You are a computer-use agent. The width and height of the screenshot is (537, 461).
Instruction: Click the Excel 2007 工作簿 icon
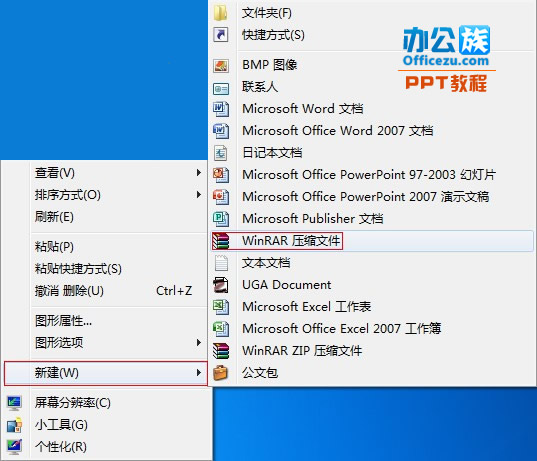tap(221, 329)
